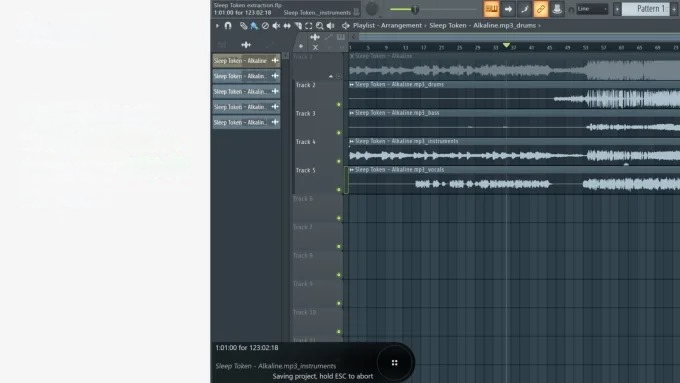The image size is (680, 383).
Task: Click the green playhead marker on ruler
Action: click(x=506, y=45)
